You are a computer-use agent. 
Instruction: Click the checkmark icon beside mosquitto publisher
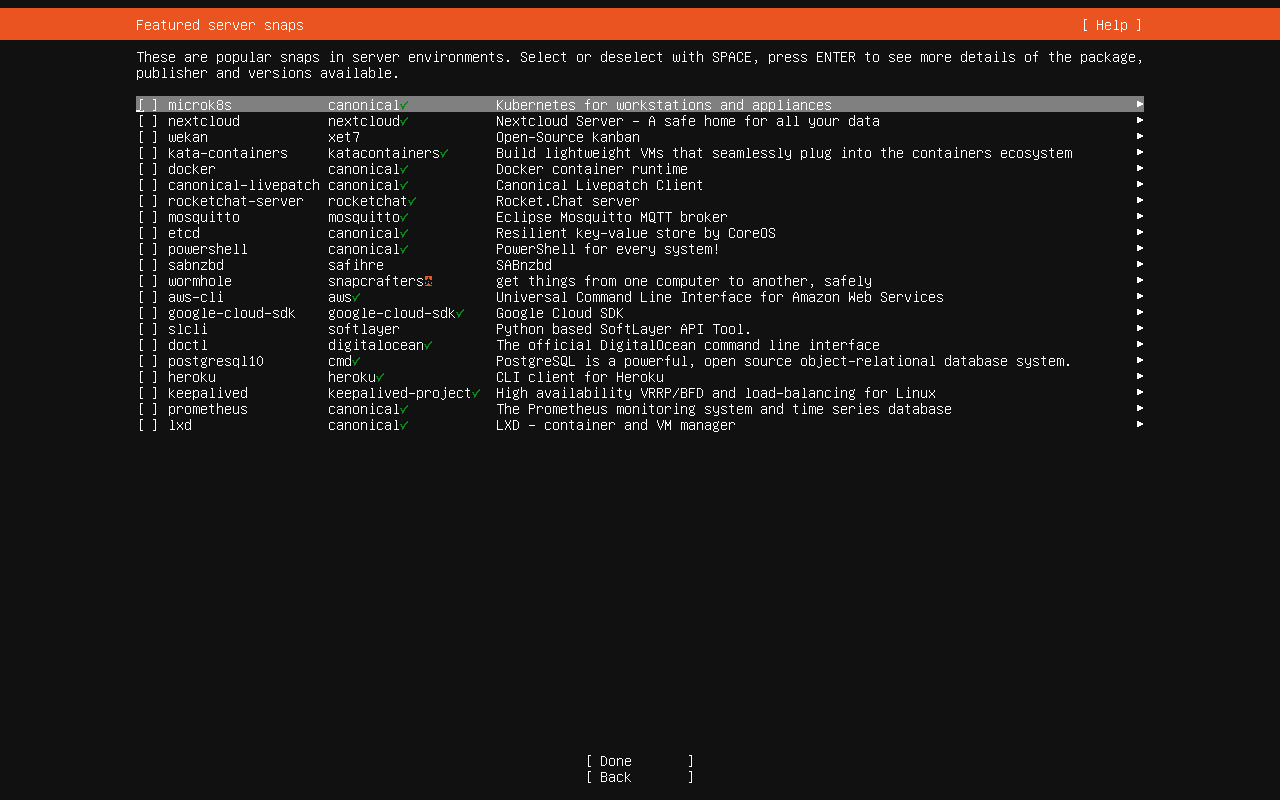point(404,217)
